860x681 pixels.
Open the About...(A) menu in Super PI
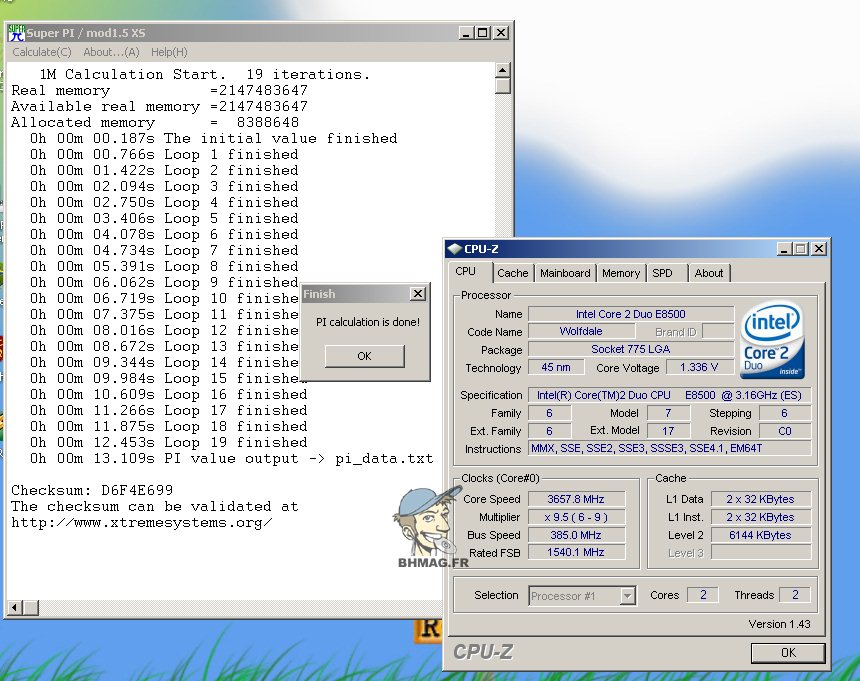(x=111, y=52)
